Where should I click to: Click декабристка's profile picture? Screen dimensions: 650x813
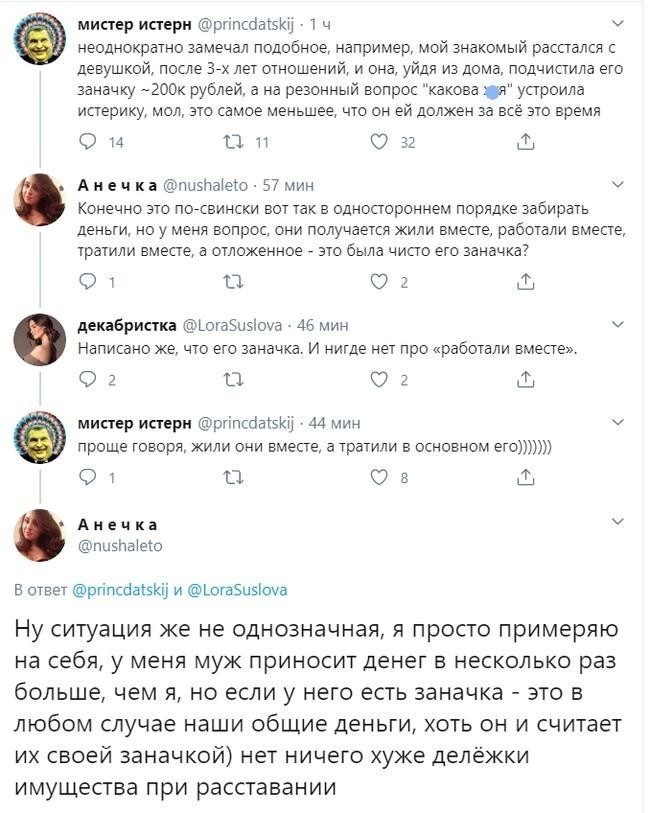point(40,340)
